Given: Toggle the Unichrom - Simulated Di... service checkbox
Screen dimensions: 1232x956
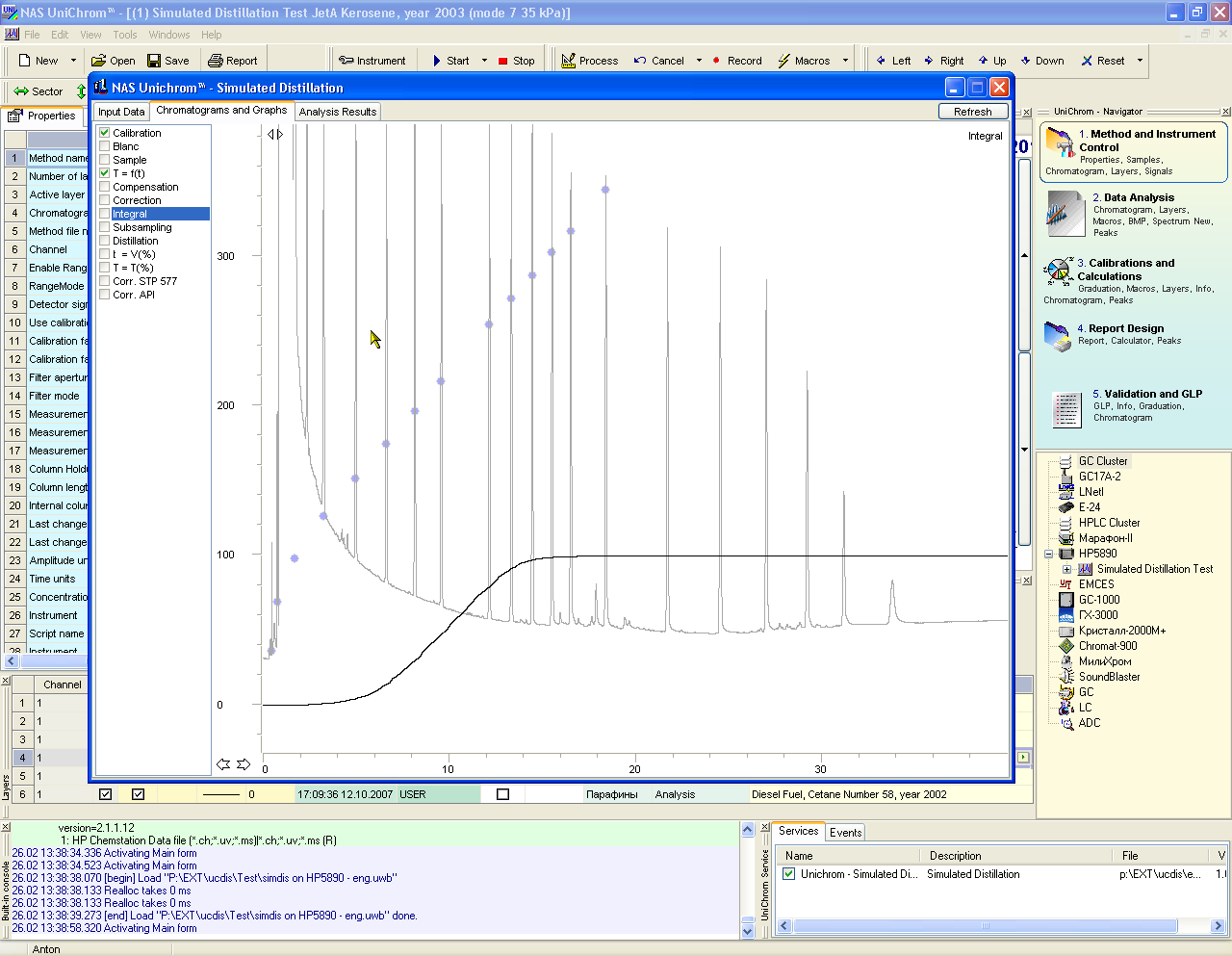Looking at the screenshot, I should click(x=789, y=874).
